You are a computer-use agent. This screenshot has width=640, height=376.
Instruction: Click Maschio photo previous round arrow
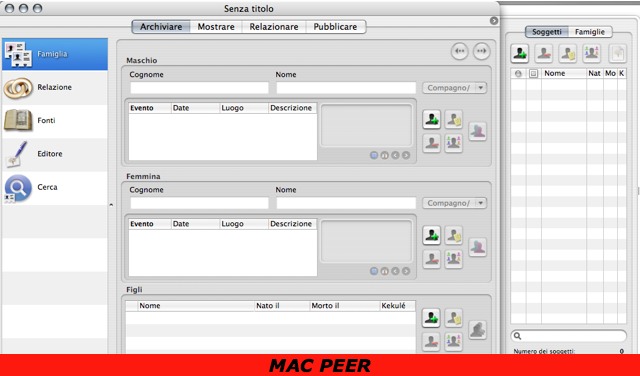point(395,155)
